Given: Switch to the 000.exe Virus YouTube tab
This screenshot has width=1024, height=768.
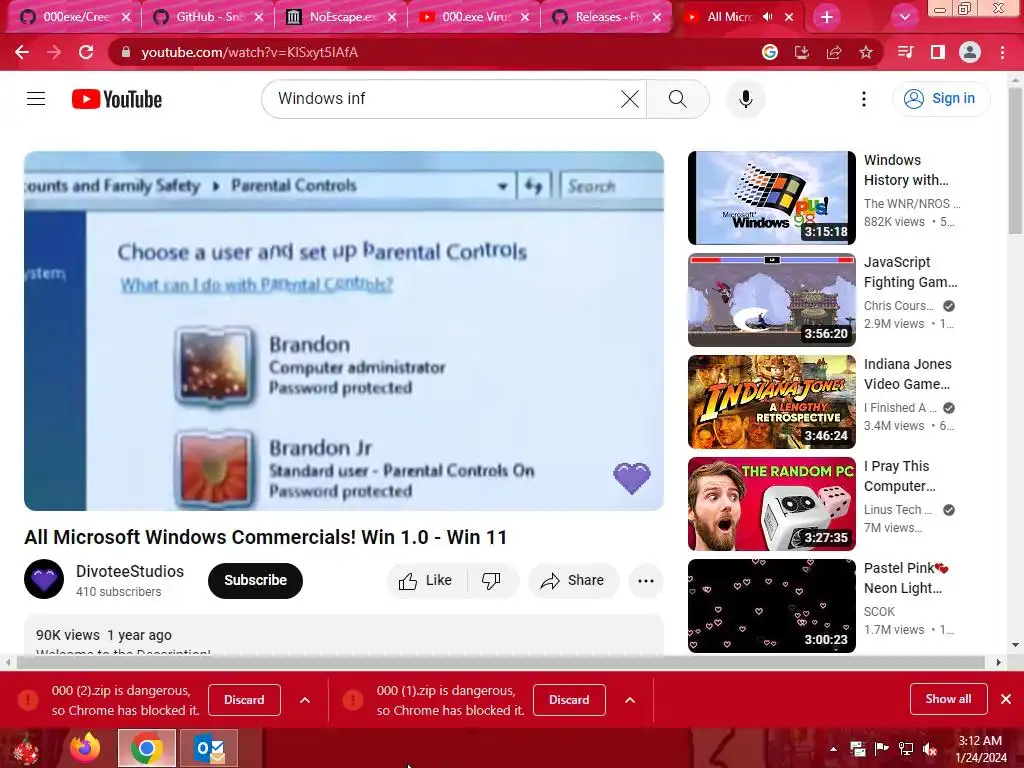Looking at the screenshot, I should 475,17.
